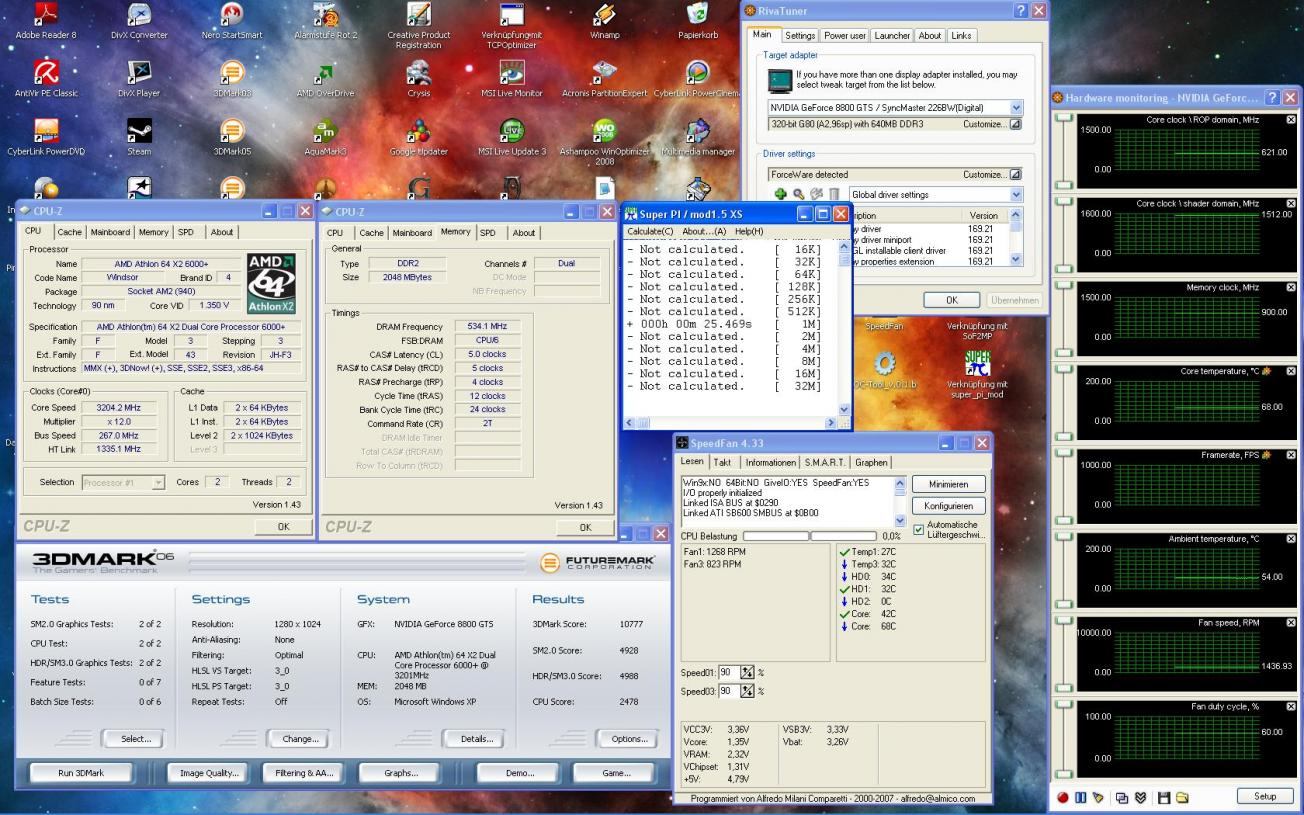
Task: Toggle Automatische Lüftergeschwindigkeit checkbox in SpeedFan
Action: tap(919, 529)
